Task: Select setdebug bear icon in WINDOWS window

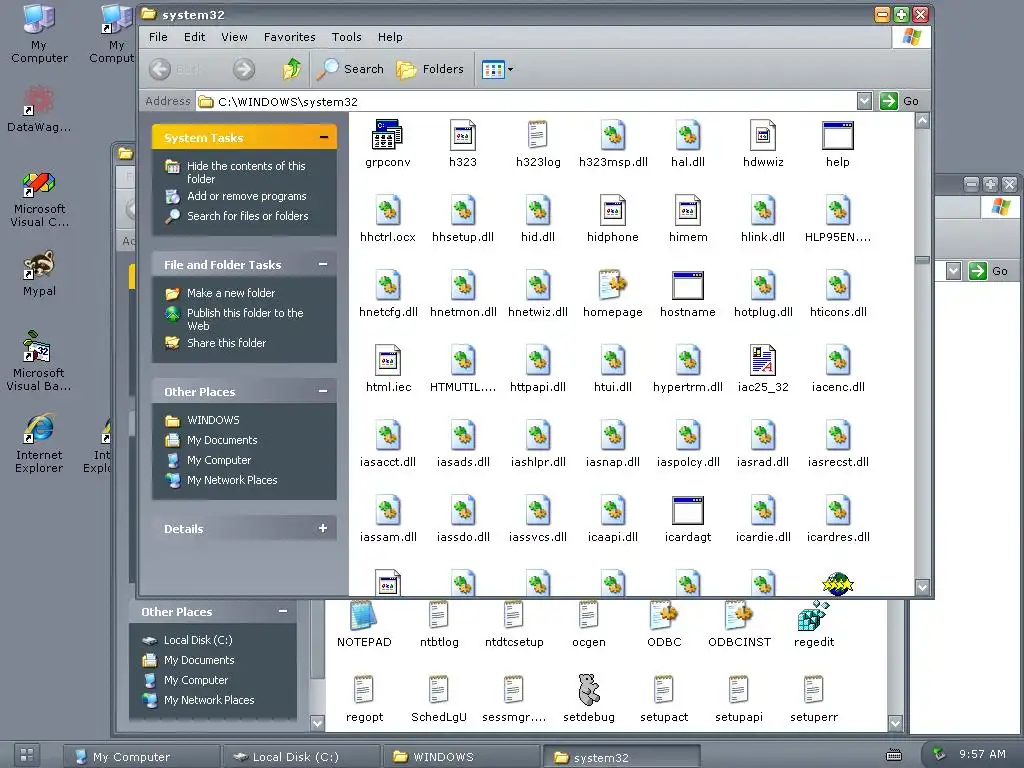Action: [x=589, y=690]
